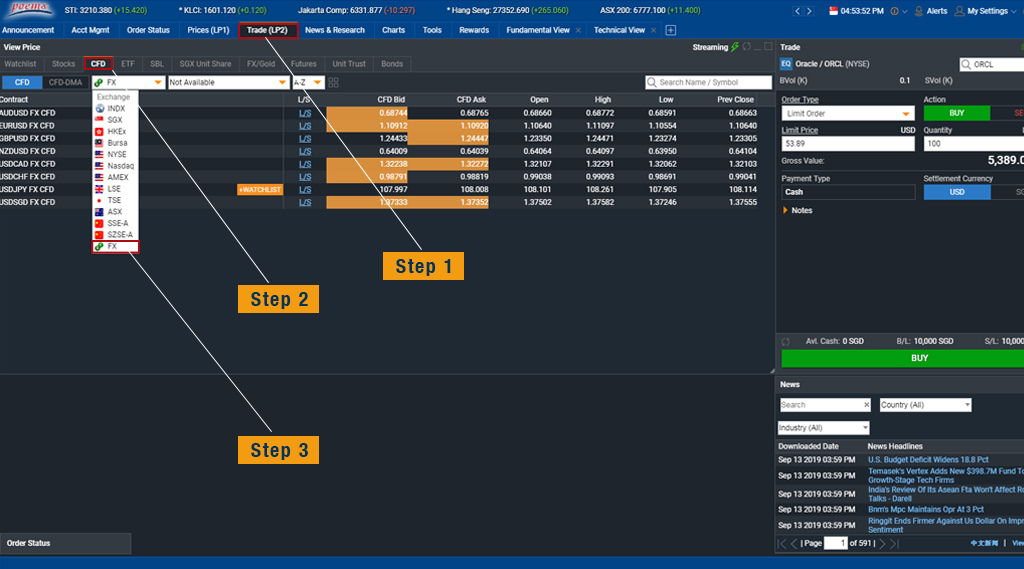Click search magnifier in Search Name / Symbol
Image resolution: width=1024 pixels, height=569 pixels.
click(x=651, y=82)
